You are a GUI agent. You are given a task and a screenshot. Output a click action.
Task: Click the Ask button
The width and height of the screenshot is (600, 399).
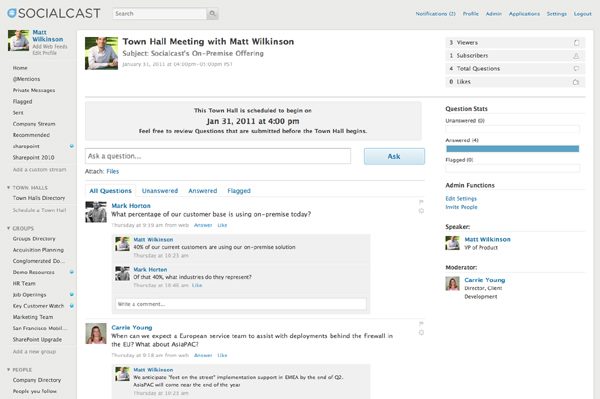394,156
